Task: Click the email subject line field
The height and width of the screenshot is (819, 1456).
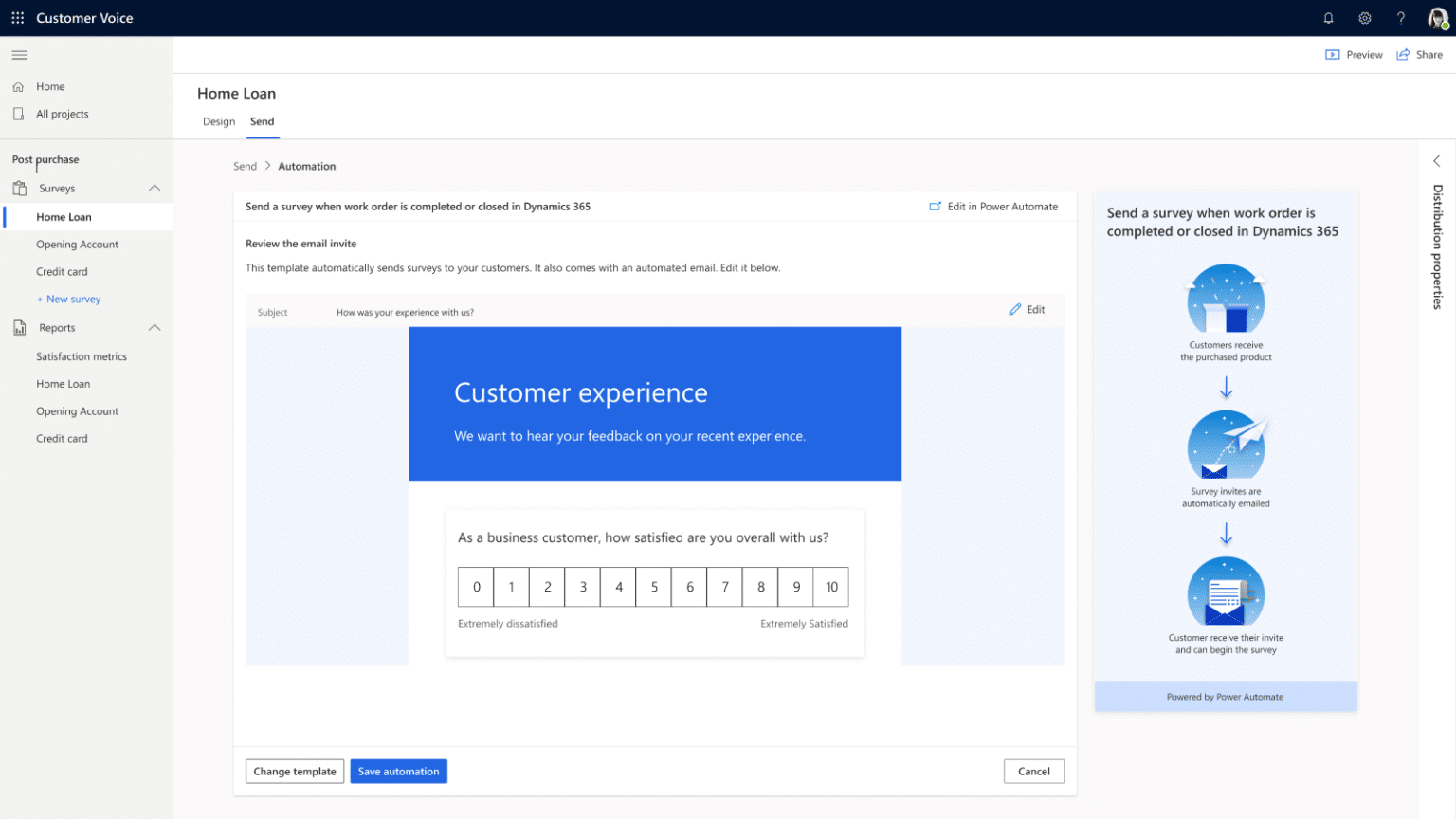Action: click(x=405, y=313)
